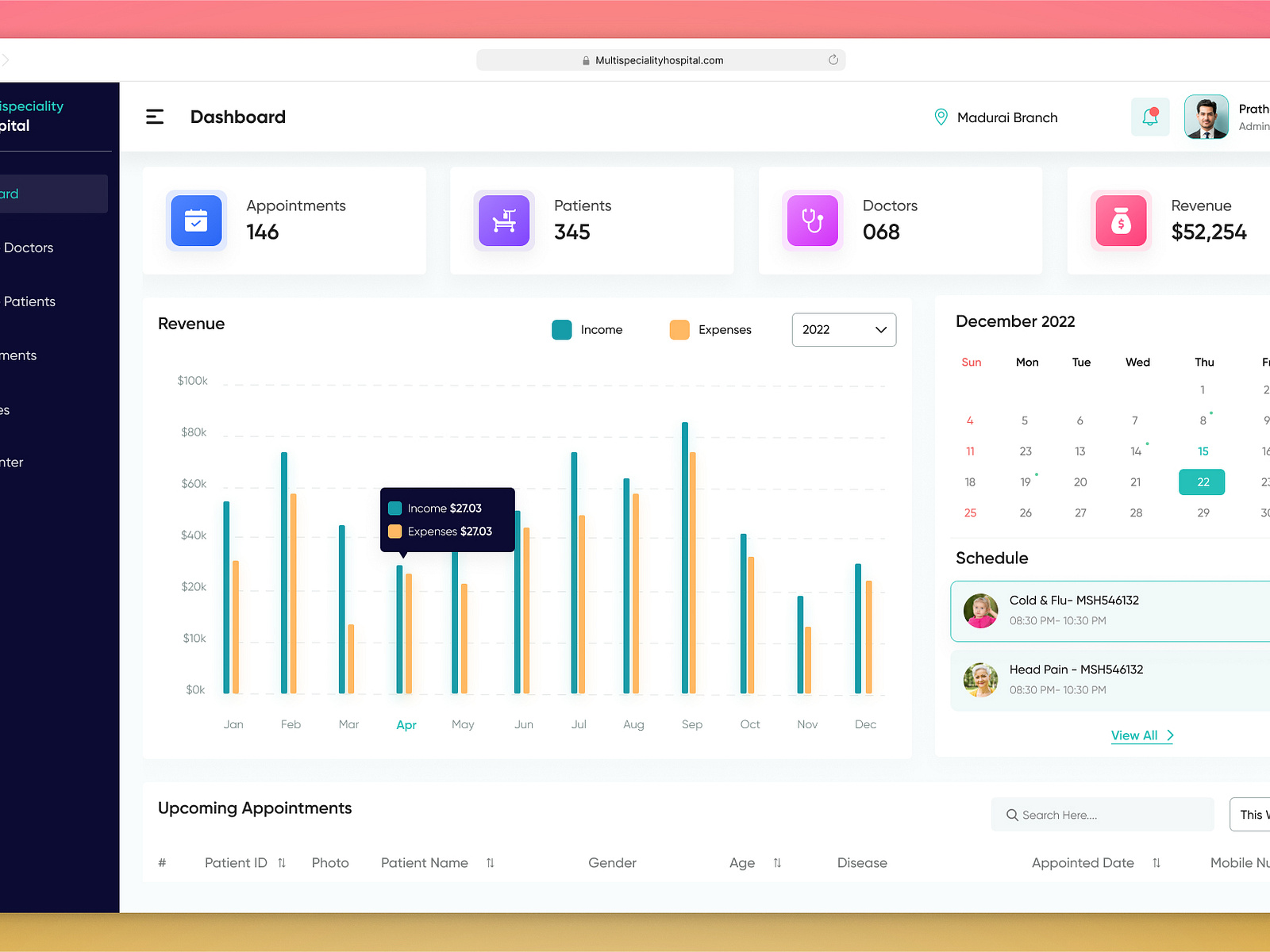Click the Patients stretcher icon
The image size is (1270, 952).
[504, 221]
